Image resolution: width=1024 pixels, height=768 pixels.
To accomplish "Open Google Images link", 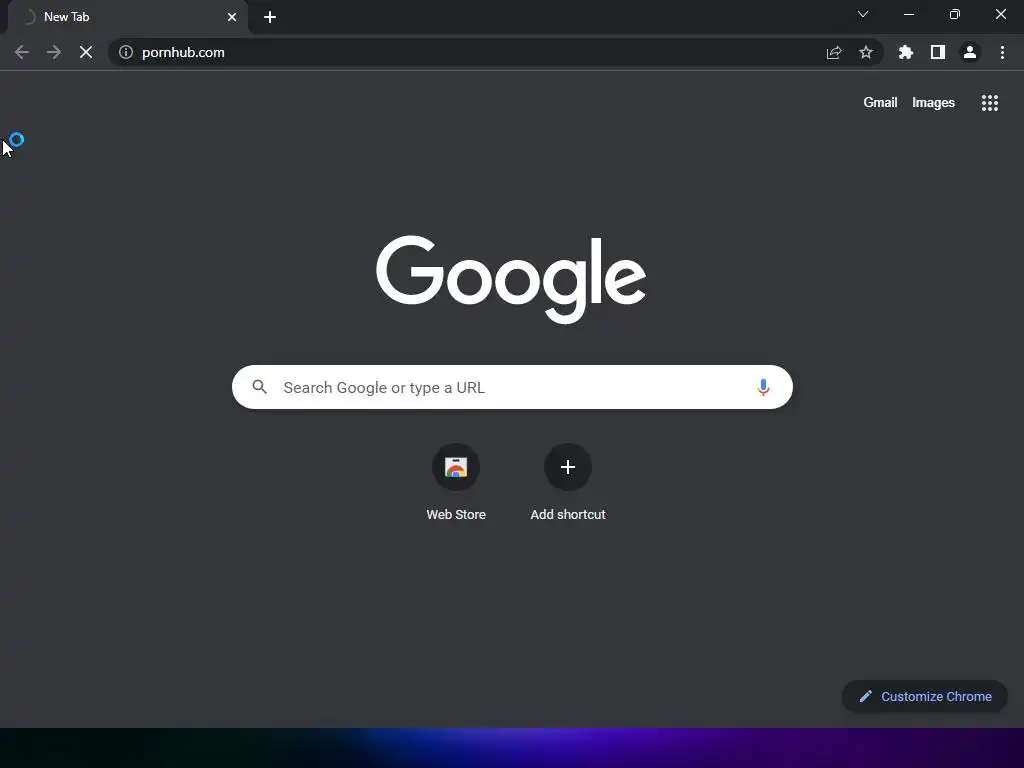I will [933, 103].
